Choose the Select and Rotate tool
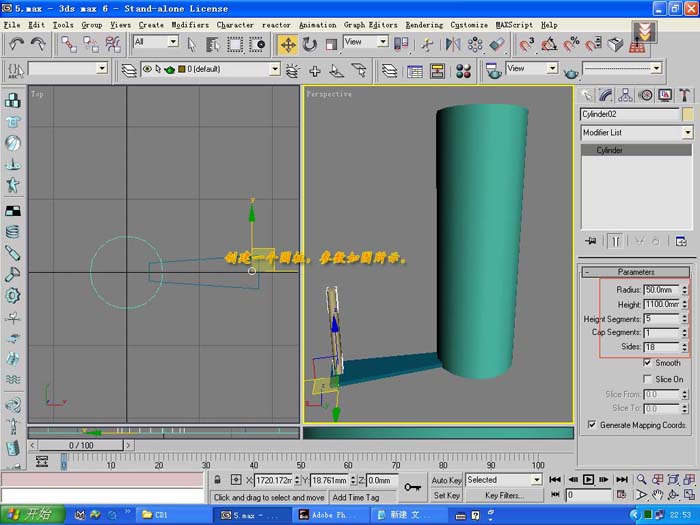 pos(309,45)
